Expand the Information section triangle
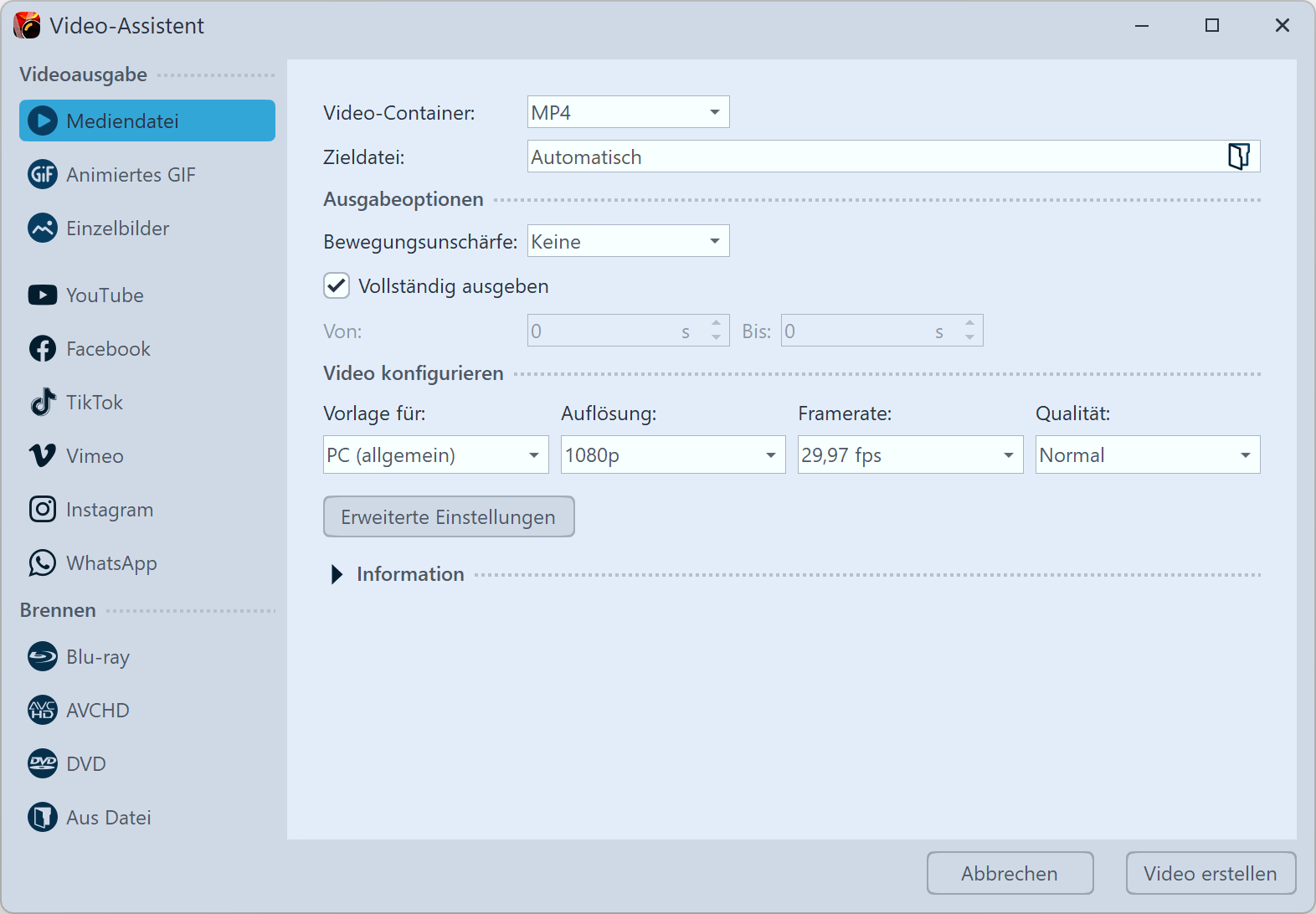Image resolution: width=1316 pixels, height=914 pixels. click(x=337, y=574)
